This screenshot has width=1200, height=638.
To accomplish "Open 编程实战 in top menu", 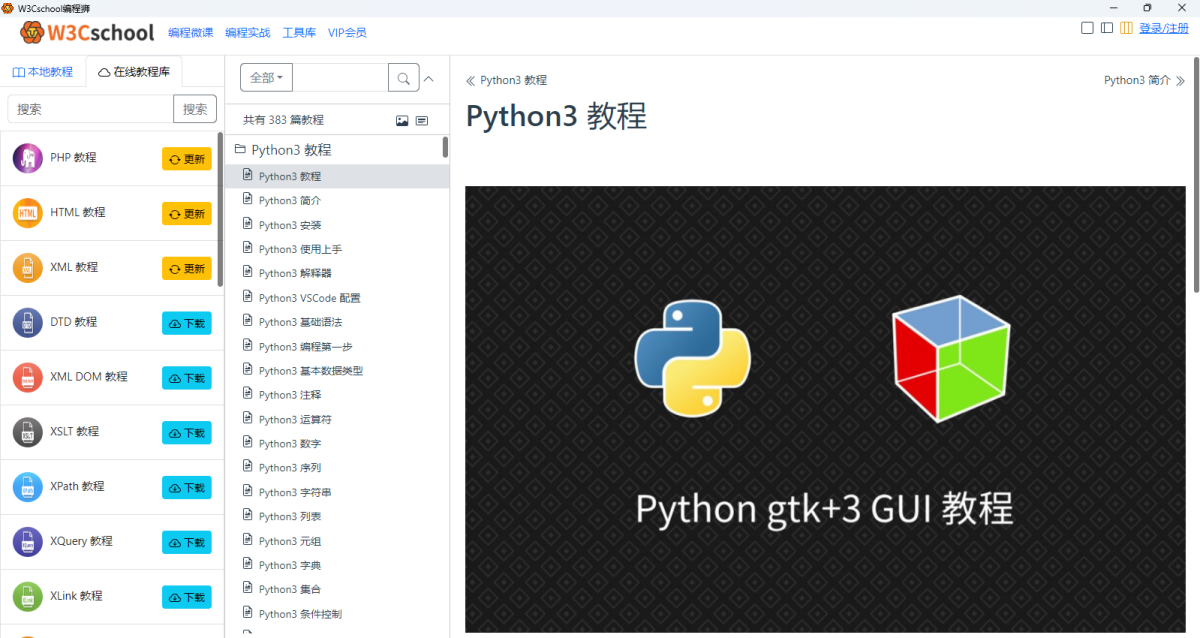I will (x=247, y=33).
